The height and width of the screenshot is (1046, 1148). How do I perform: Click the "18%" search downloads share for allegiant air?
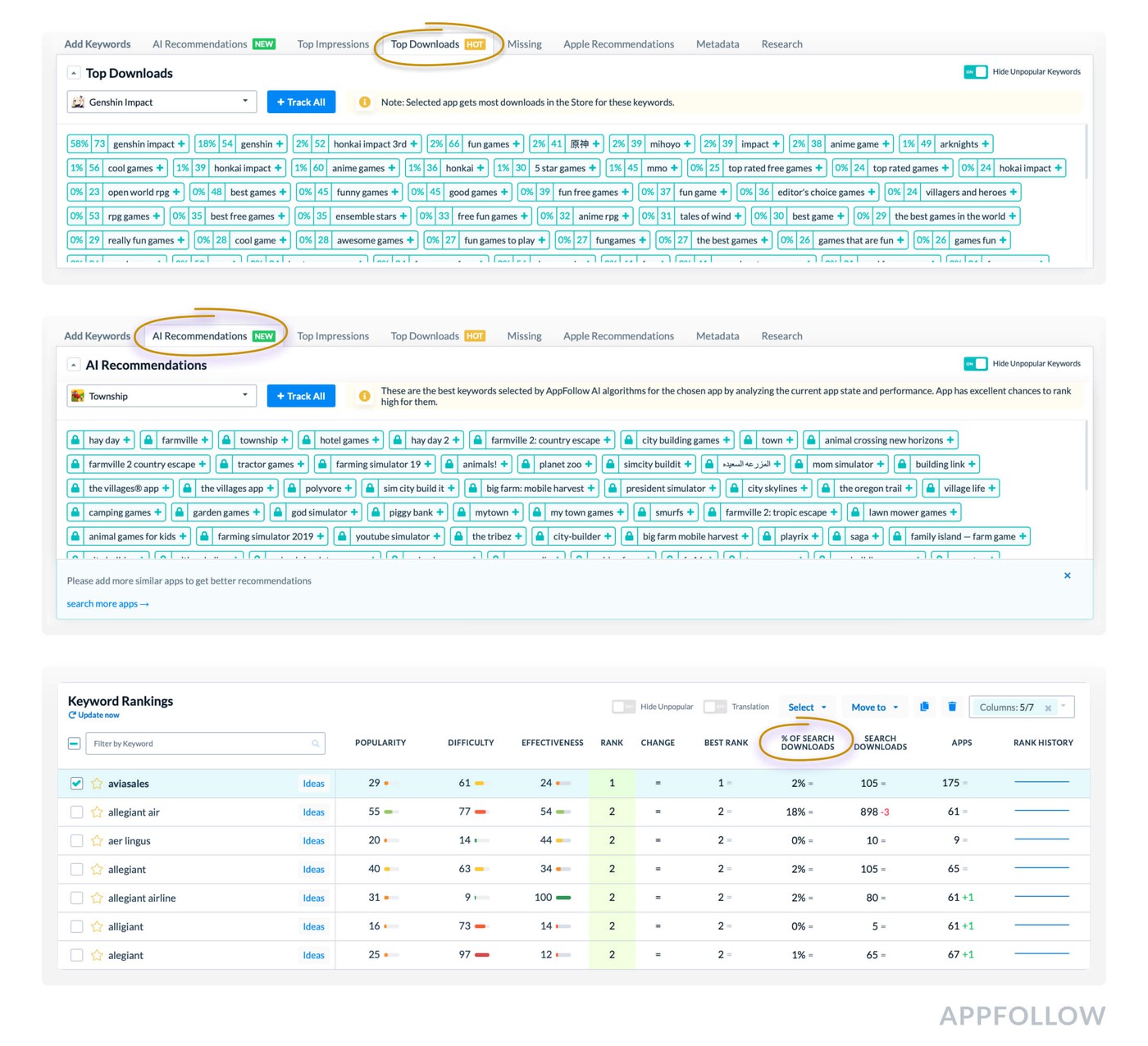(x=795, y=812)
